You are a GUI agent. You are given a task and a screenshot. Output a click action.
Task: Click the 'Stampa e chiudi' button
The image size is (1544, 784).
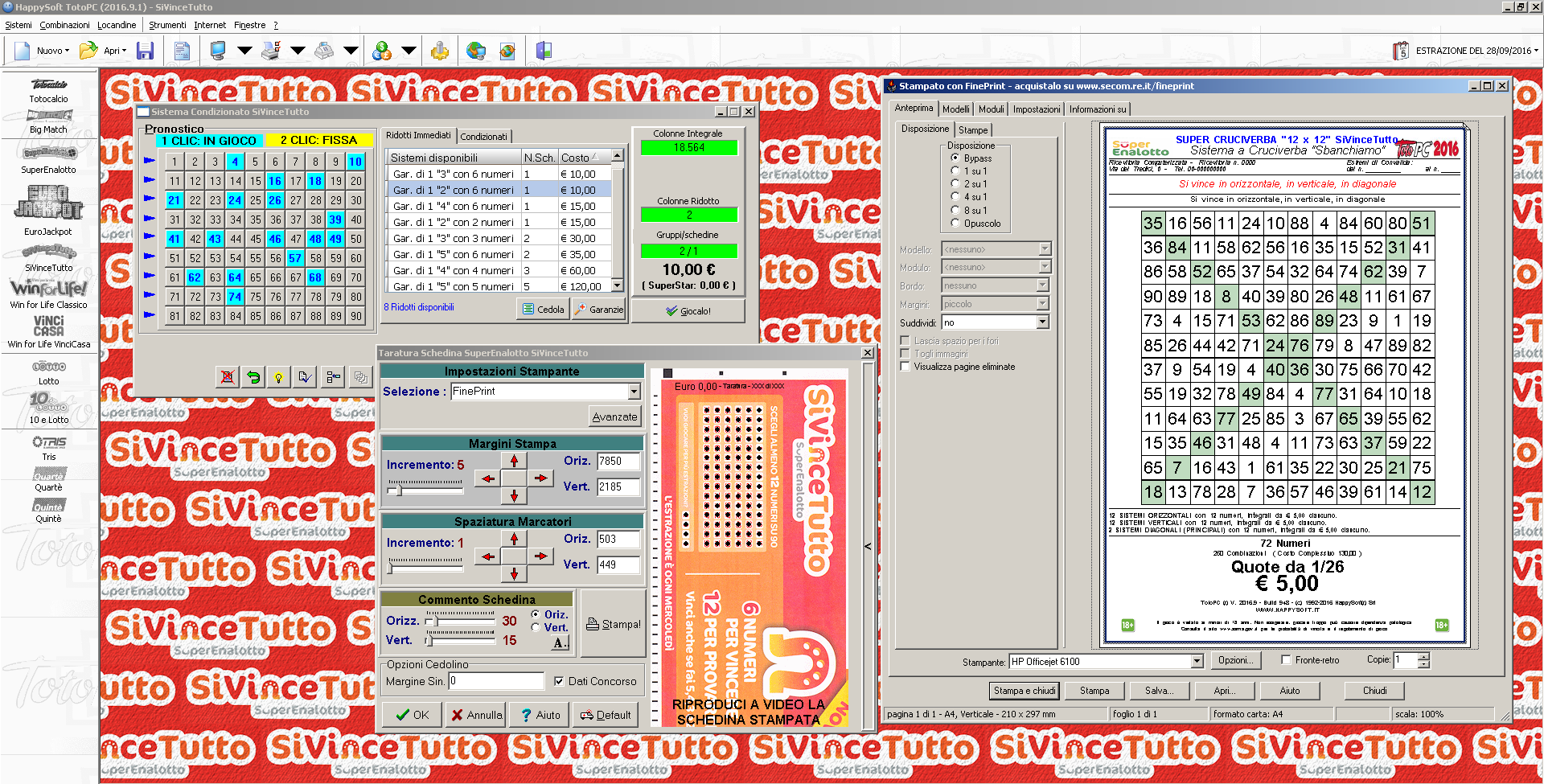coord(1025,691)
